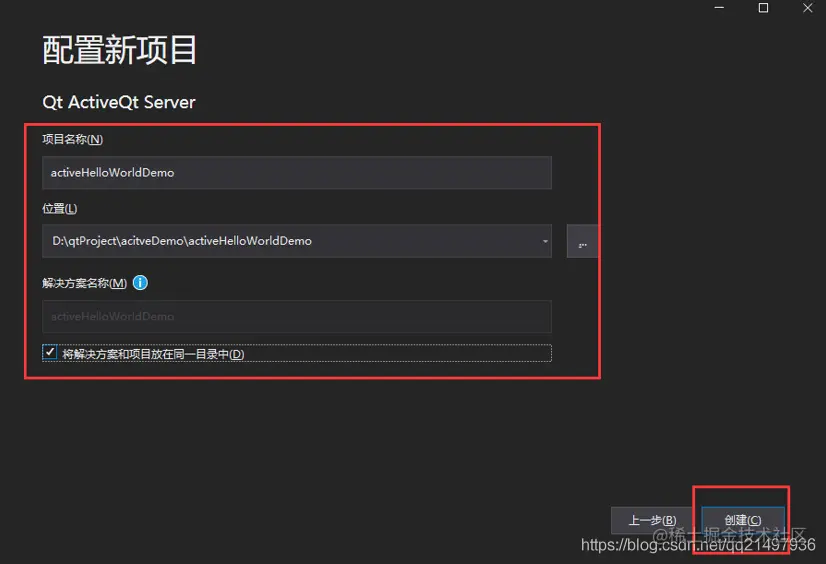Image resolution: width=826 pixels, height=564 pixels.
Task: Expand the location path dropdown arrow
Action: [545, 241]
